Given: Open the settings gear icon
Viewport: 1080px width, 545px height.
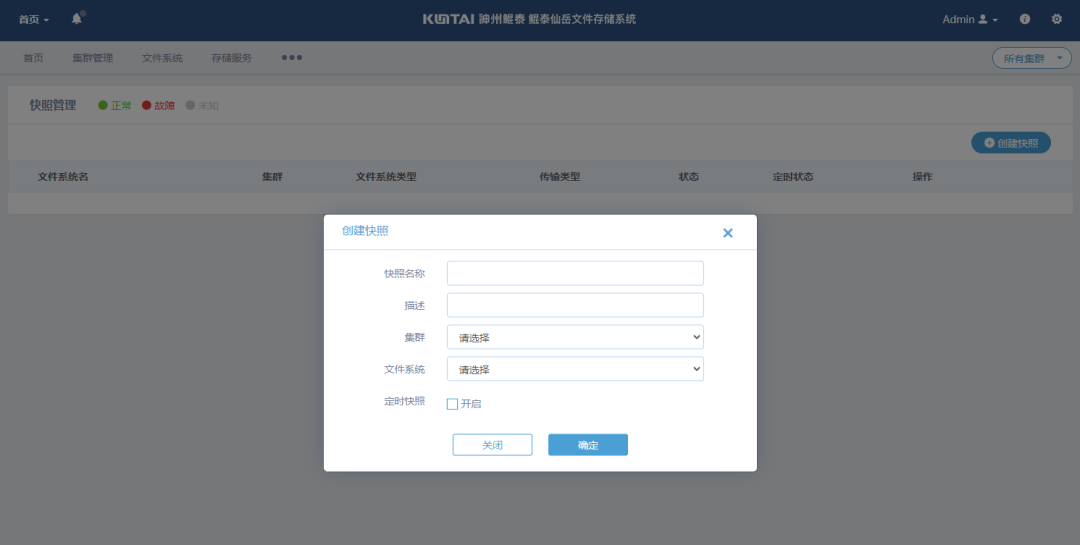Looking at the screenshot, I should [1056, 19].
